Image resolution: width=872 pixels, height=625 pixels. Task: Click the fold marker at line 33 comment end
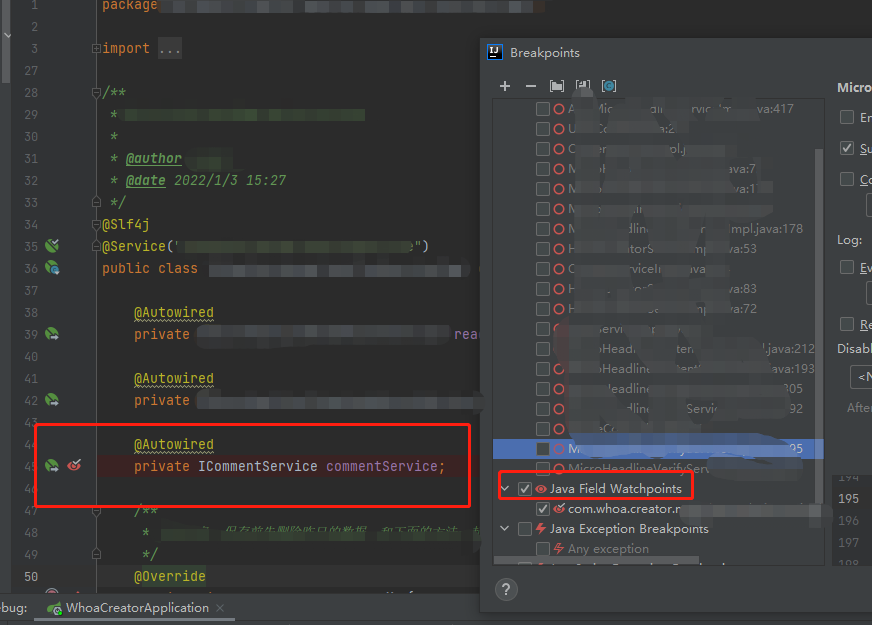click(96, 201)
